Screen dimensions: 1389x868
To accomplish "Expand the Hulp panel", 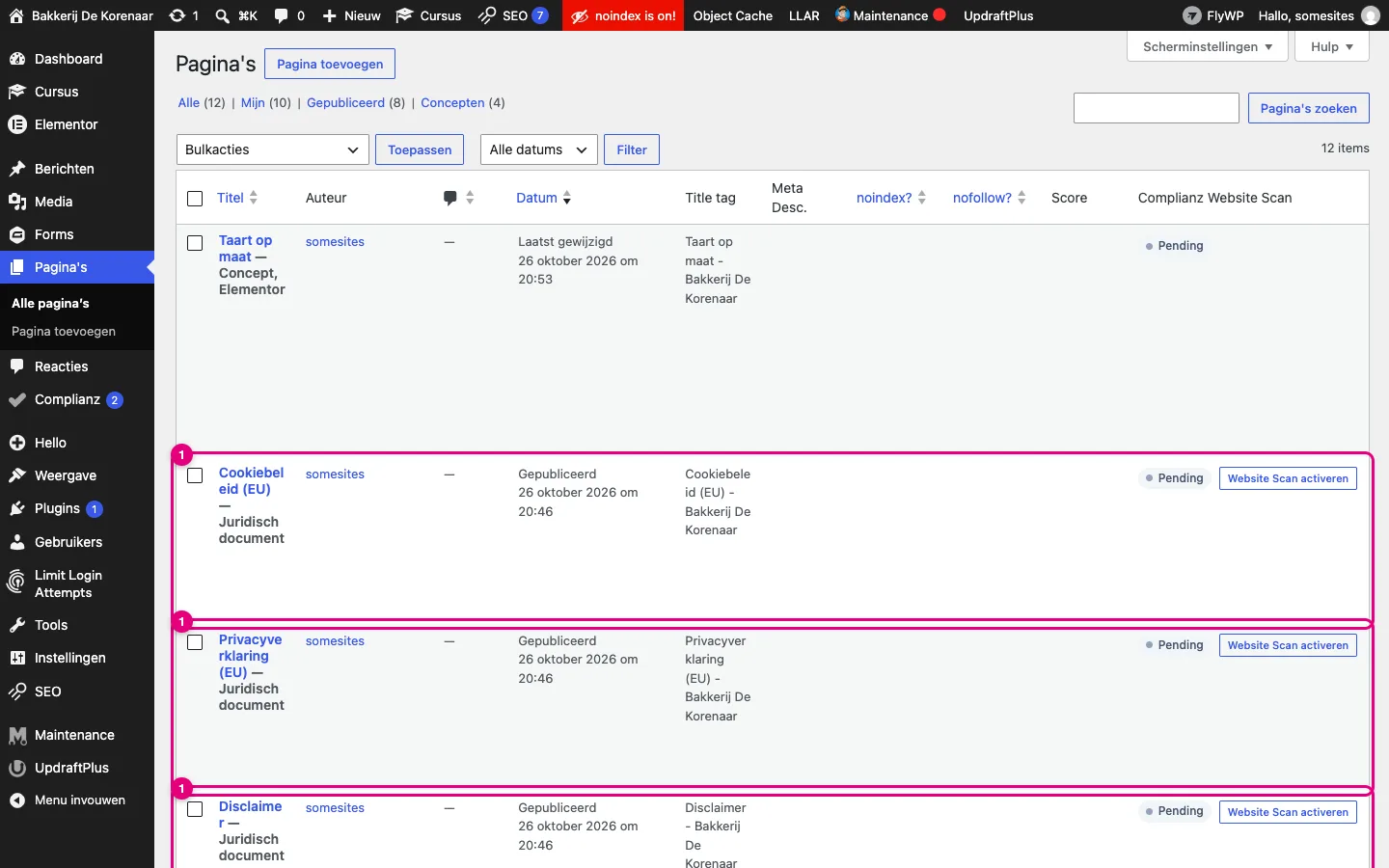I will tap(1332, 46).
